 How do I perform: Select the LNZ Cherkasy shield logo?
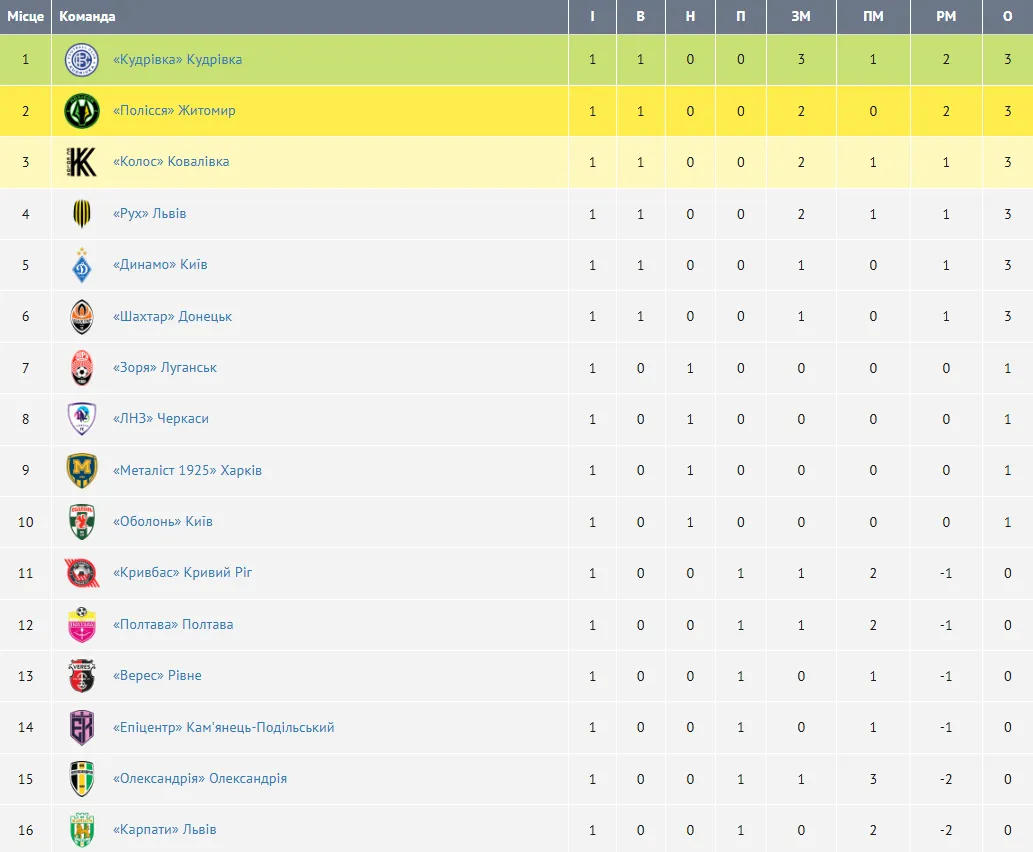(x=82, y=419)
